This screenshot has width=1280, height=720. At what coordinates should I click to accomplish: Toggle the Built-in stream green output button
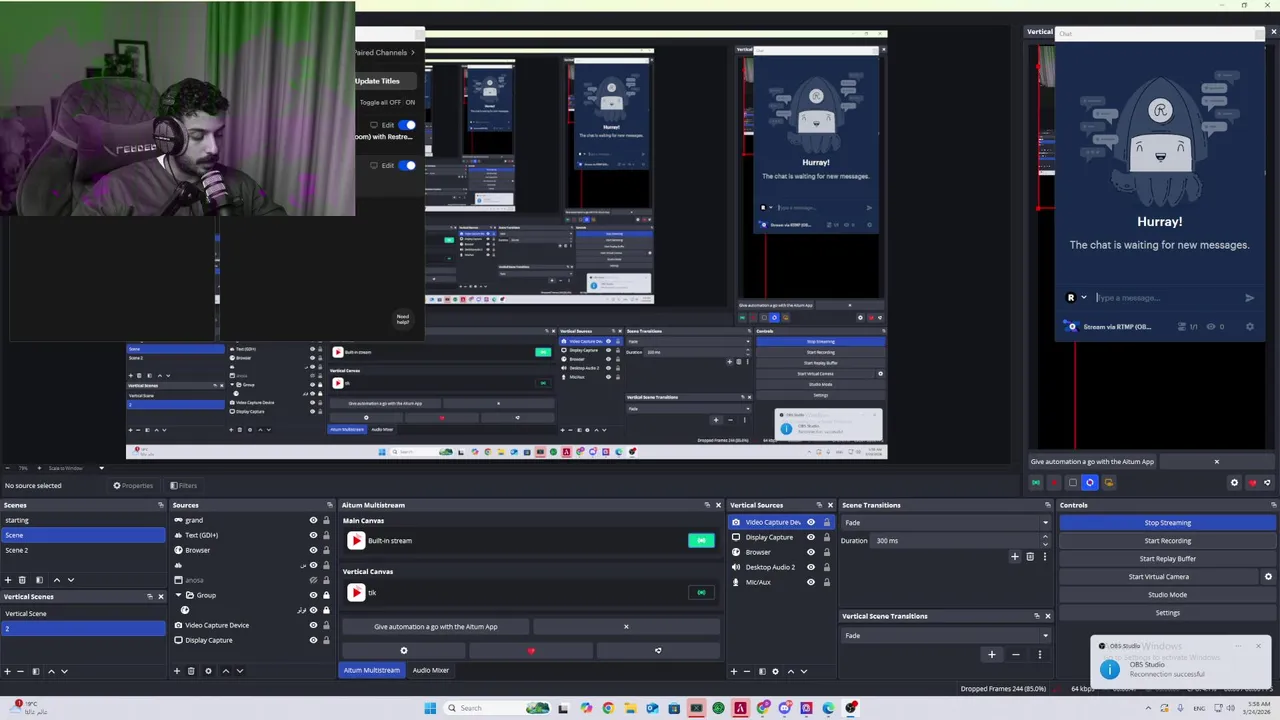pos(701,541)
